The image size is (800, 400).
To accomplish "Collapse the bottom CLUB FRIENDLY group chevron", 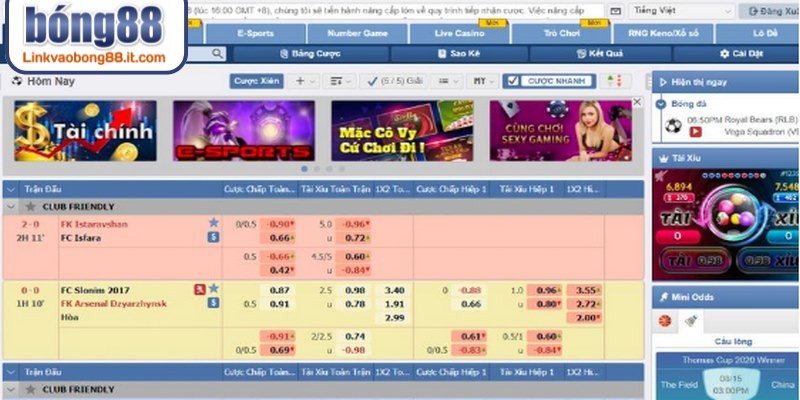I will click(x=10, y=389).
